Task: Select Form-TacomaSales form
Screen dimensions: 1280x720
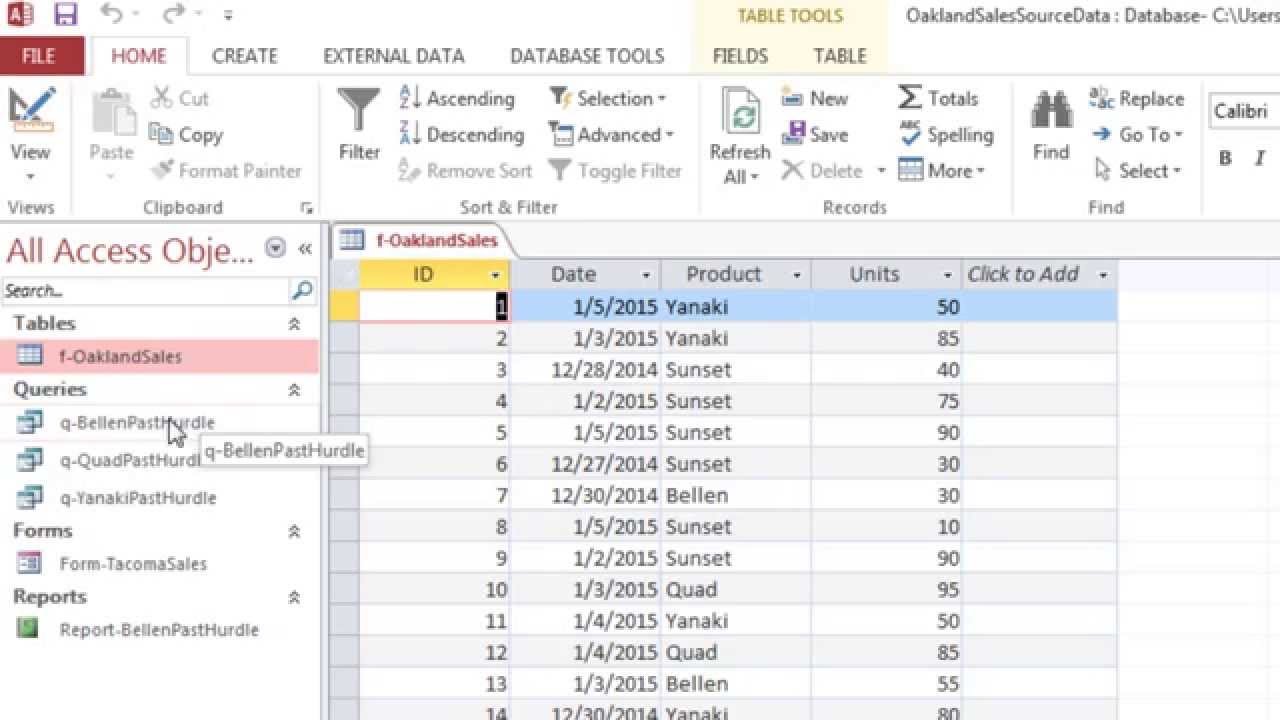Action: coord(160,564)
